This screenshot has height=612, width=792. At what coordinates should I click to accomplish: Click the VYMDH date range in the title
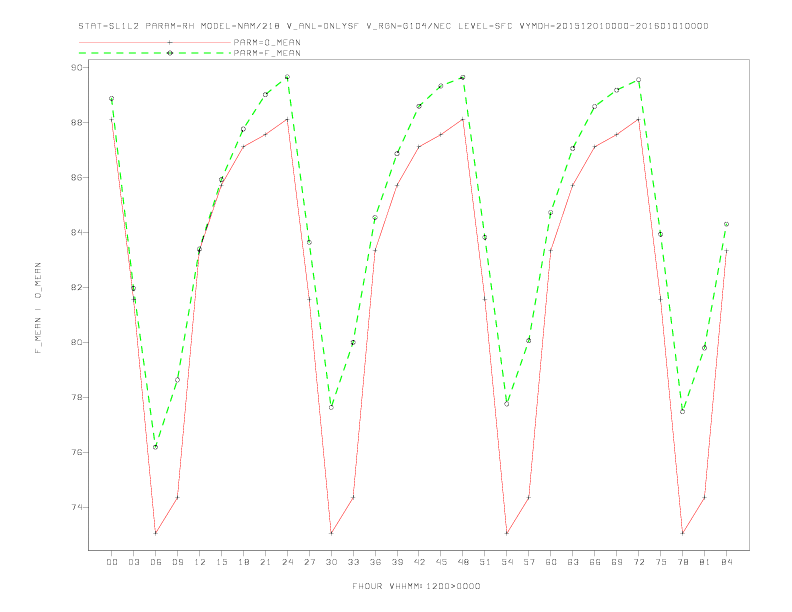pos(614,26)
